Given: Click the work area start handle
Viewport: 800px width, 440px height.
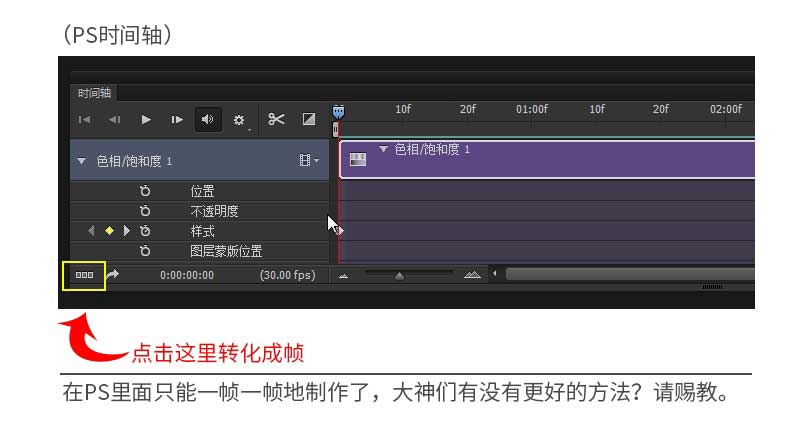Looking at the screenshot, I should tap(335, 130).
